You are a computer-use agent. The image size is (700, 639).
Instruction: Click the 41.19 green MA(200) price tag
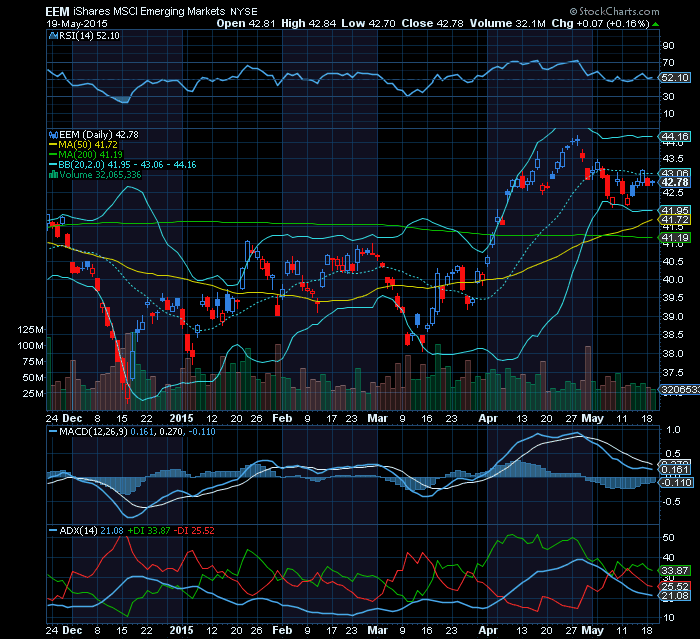(x=675, y=238)
